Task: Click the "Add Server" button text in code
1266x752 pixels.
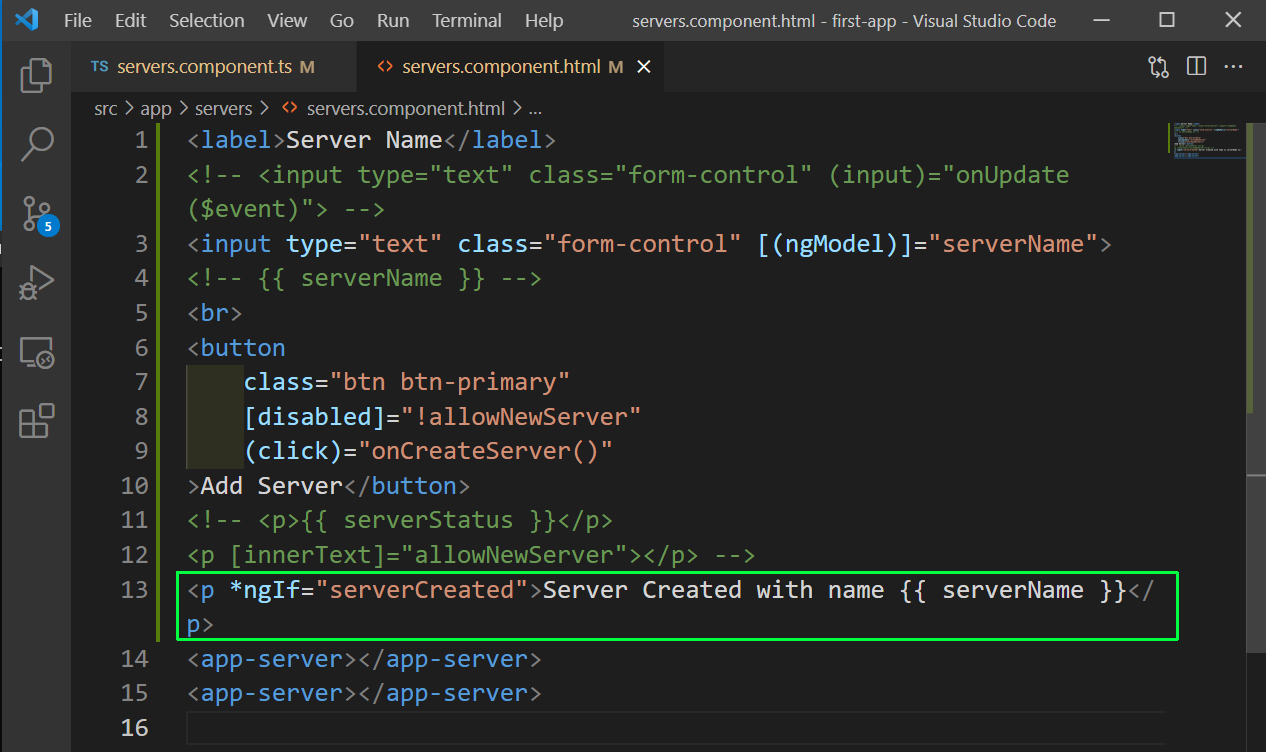Action: click(271, 485)
